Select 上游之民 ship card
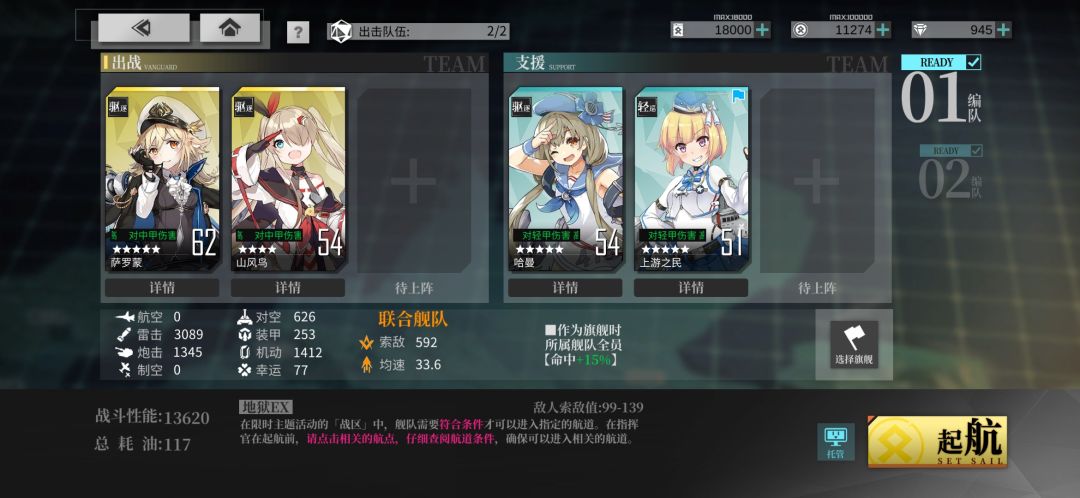Viewport: 1080px width, 498px height. click(692, 179)
